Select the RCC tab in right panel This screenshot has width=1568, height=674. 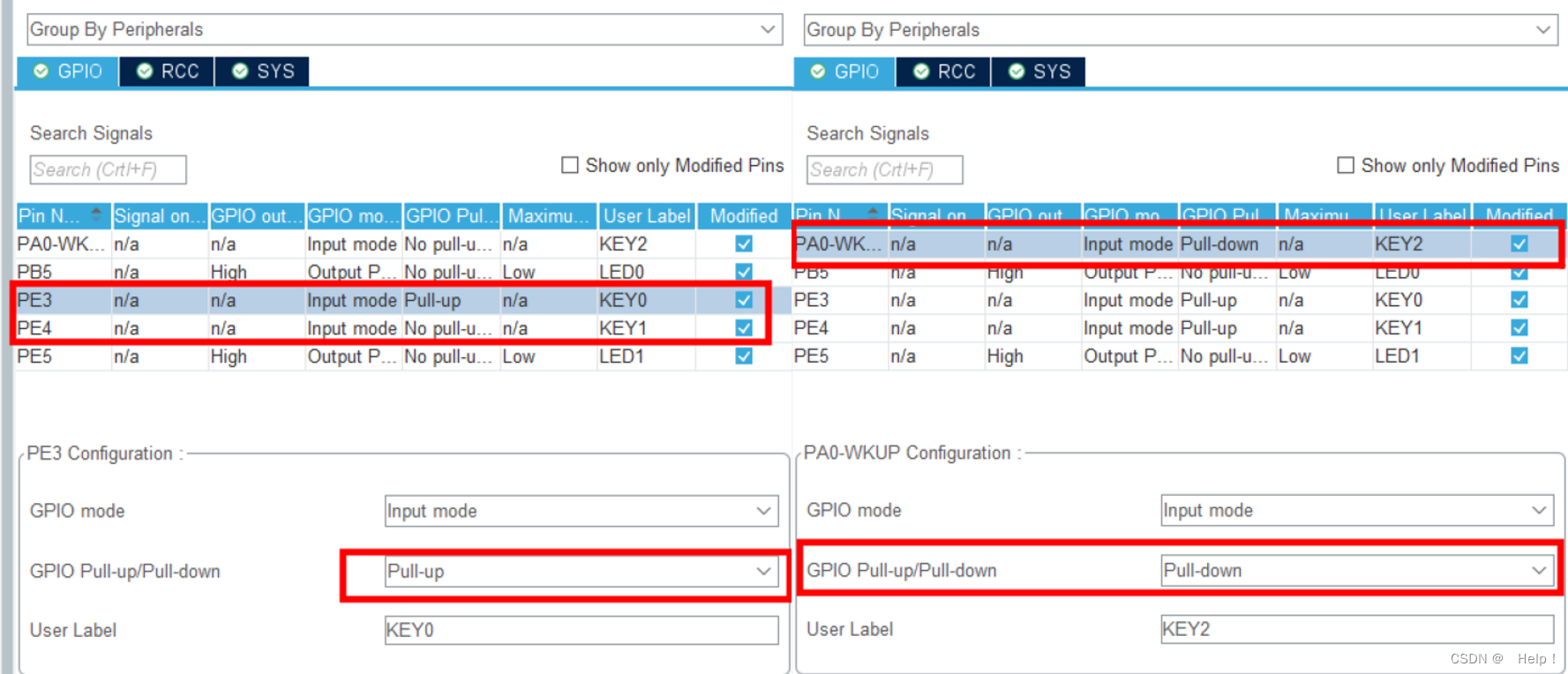(x=944, y=71)
